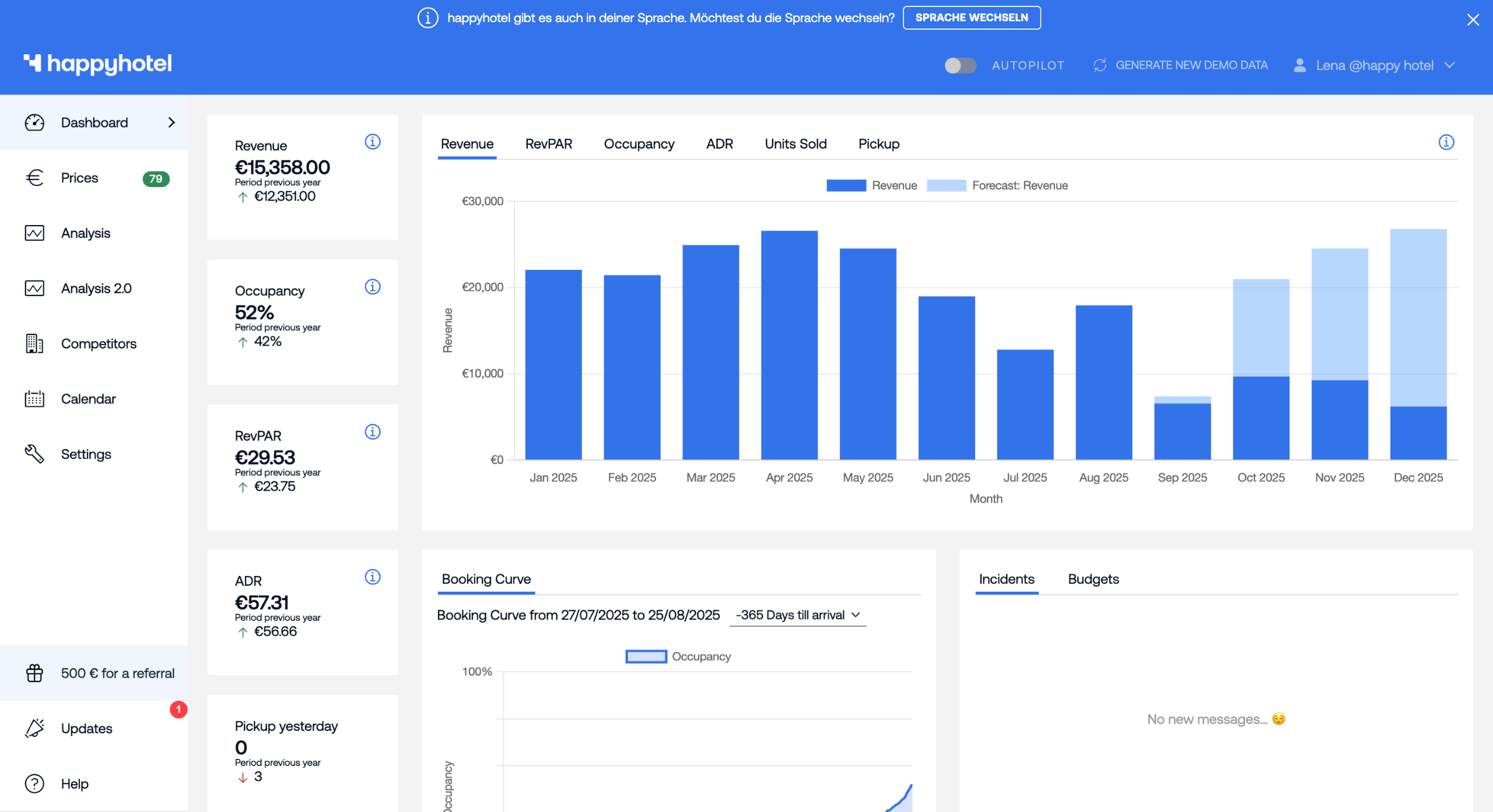Click the Help question mark icon
Screen dimensions: 1493x812
[34, 783]
